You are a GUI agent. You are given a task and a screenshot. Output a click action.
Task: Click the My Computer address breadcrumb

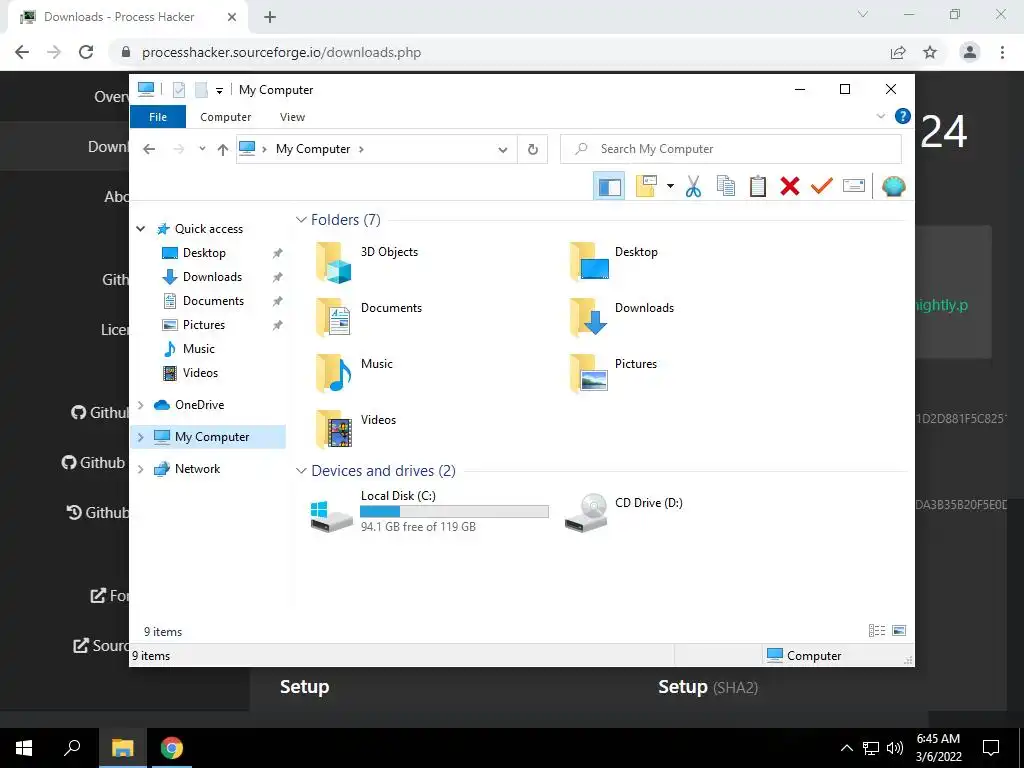(313, 149)
